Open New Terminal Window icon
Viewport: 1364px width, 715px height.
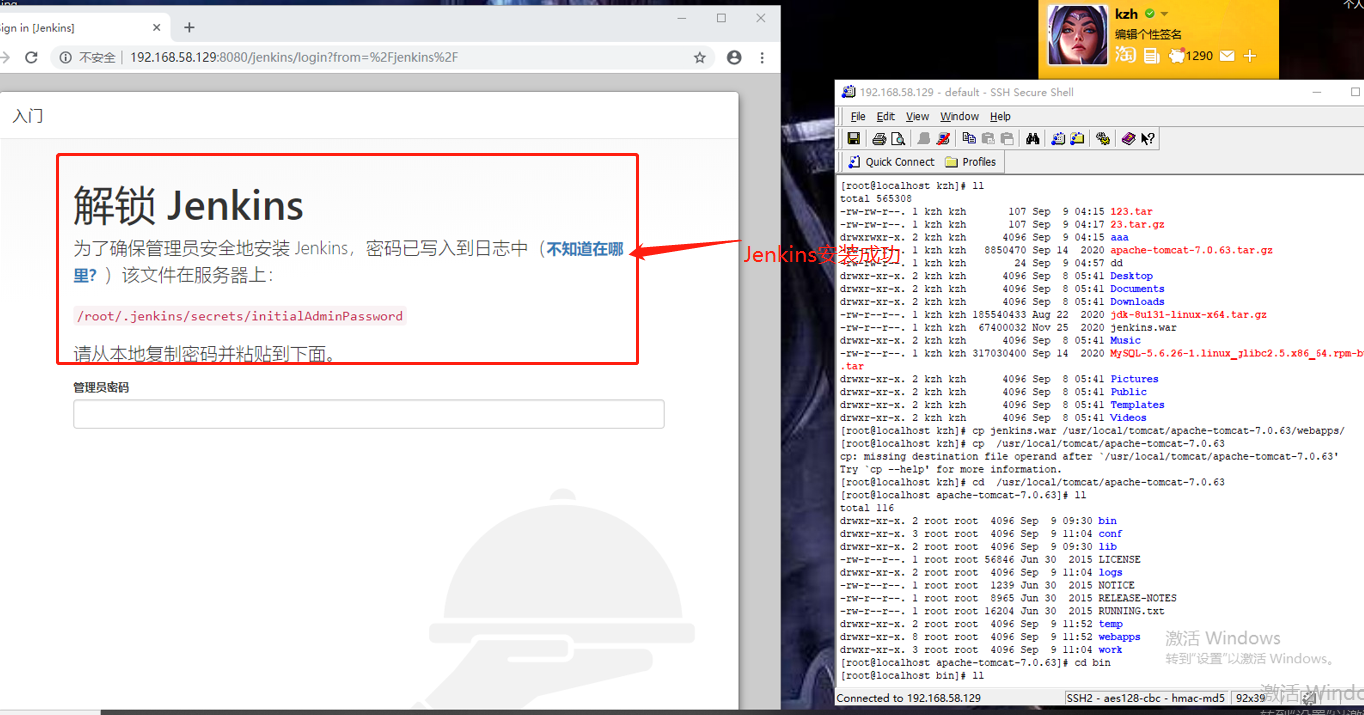[1058, 139]
